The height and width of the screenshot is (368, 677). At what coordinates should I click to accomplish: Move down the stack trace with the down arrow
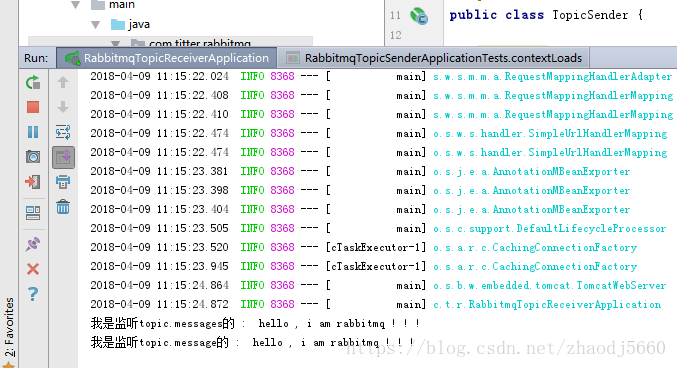point(63,107)
